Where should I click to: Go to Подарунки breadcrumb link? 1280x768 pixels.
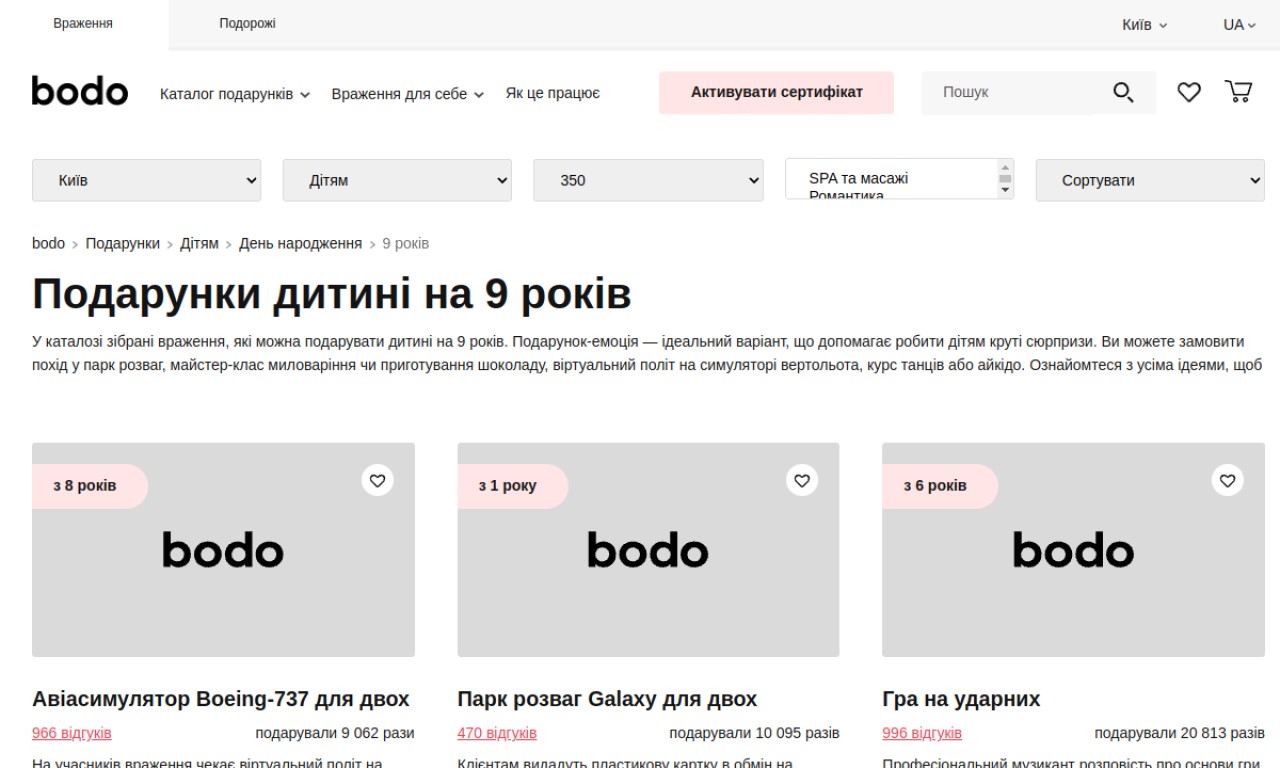point(122,243)
